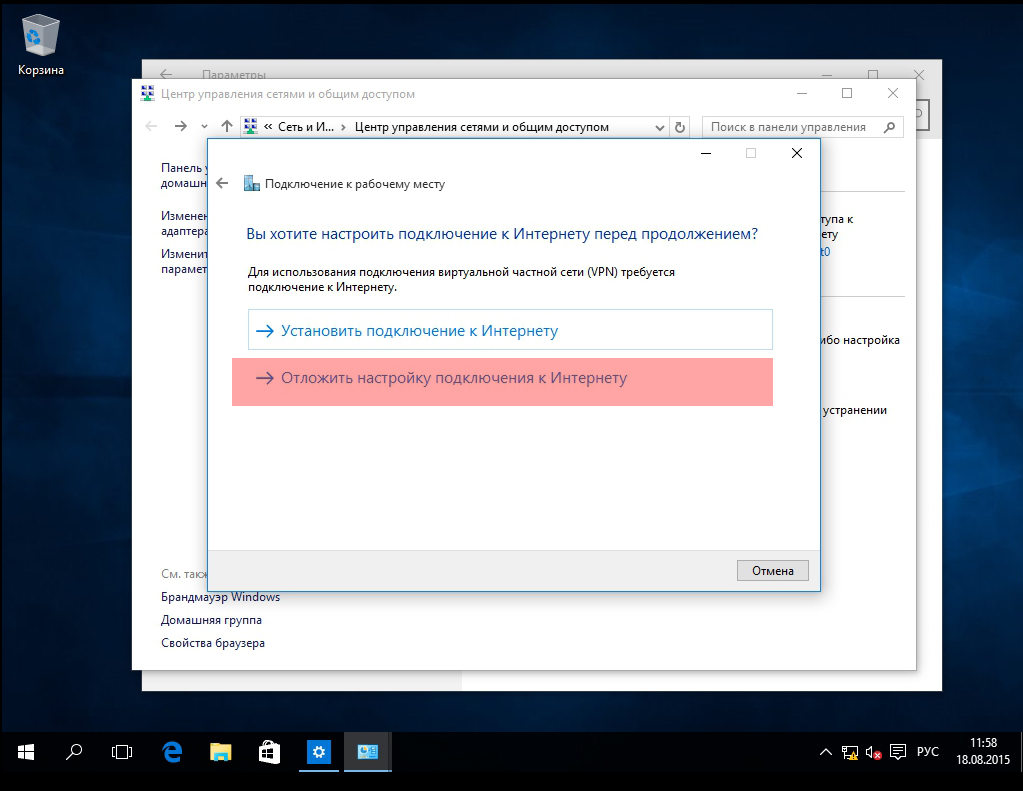The width and height of the screenshot is (1023, 791).
Task: Click the volume icon in system tray
Action: click(873, 752)
